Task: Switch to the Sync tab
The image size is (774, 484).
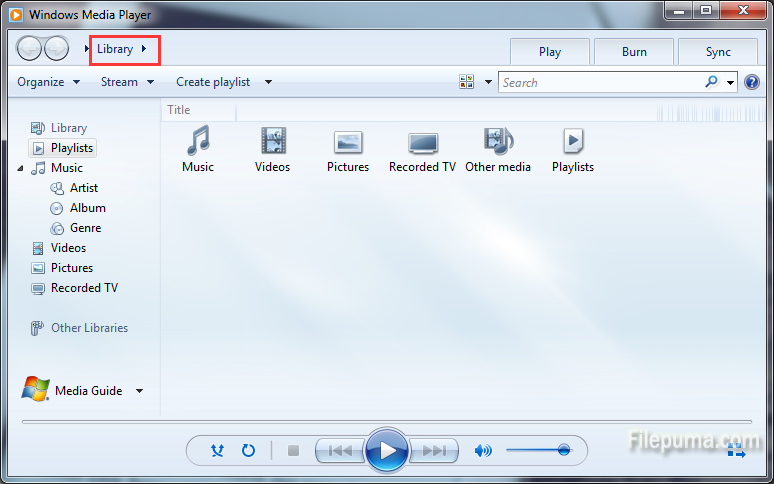Action: point(717,52)
